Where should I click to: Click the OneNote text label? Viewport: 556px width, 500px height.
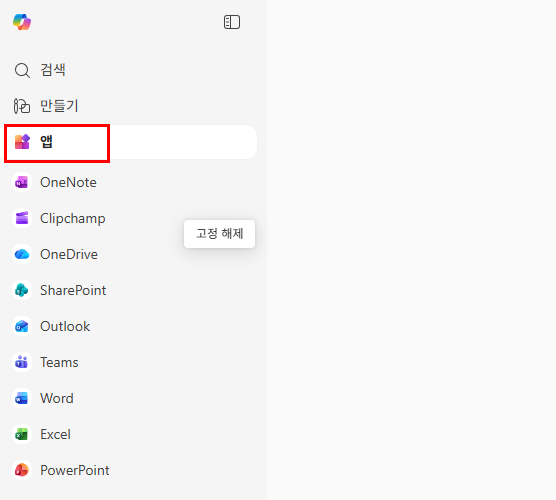(68, 182)
